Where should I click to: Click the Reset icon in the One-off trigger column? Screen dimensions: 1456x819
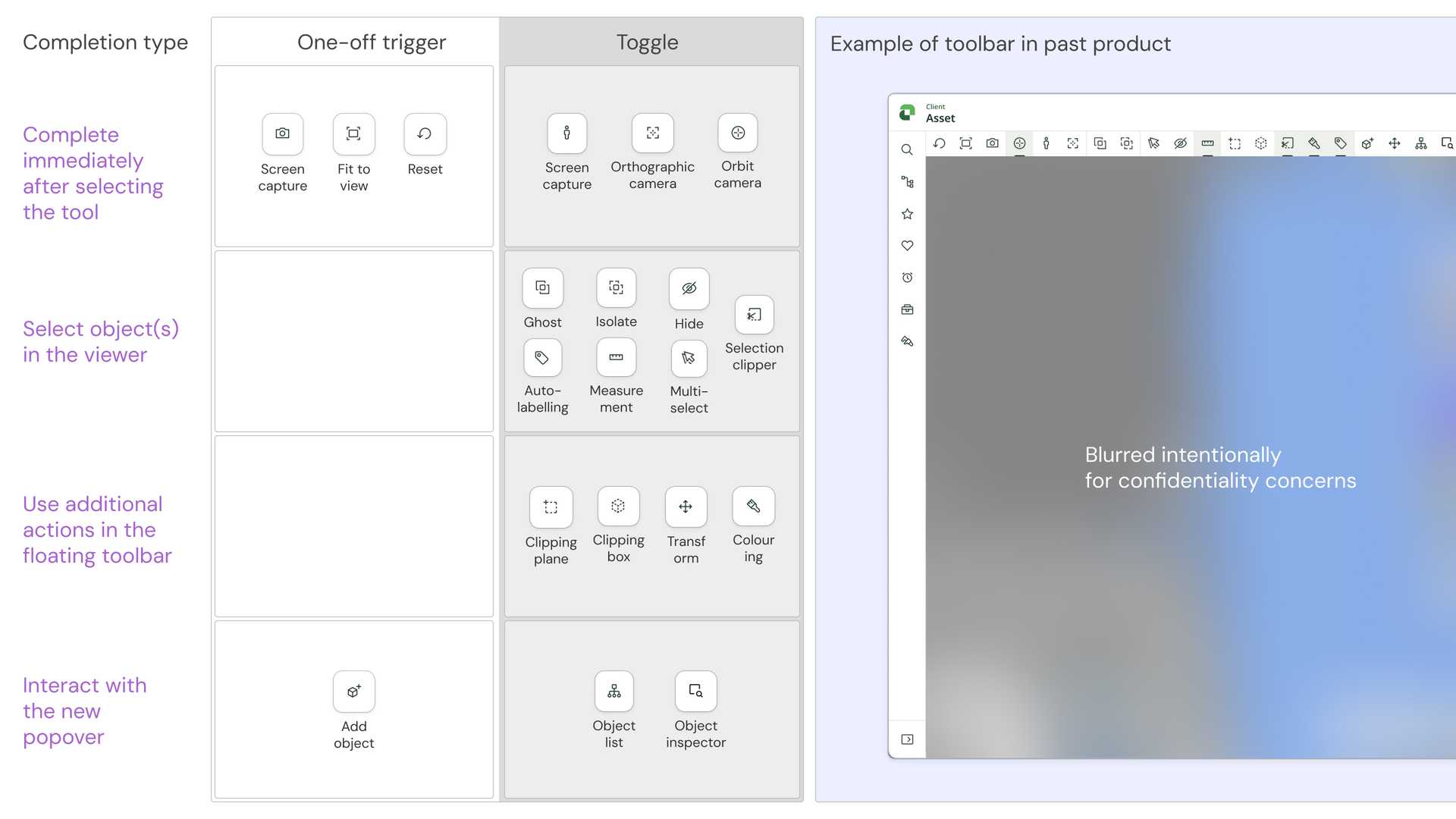click(x=425, y=133)
